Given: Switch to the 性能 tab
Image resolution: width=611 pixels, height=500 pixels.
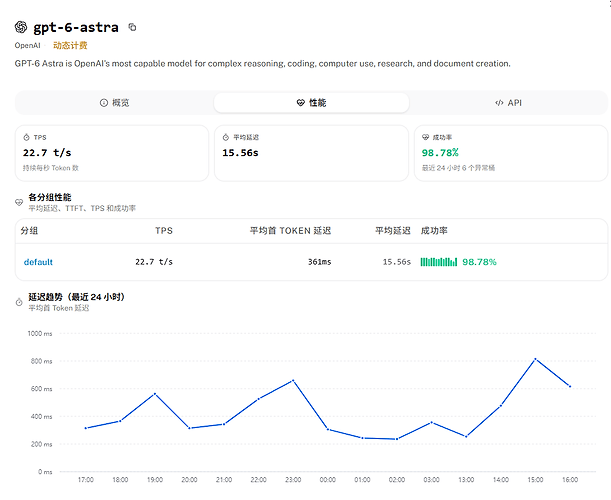Looking at the screenshot, I should point(311,103).
